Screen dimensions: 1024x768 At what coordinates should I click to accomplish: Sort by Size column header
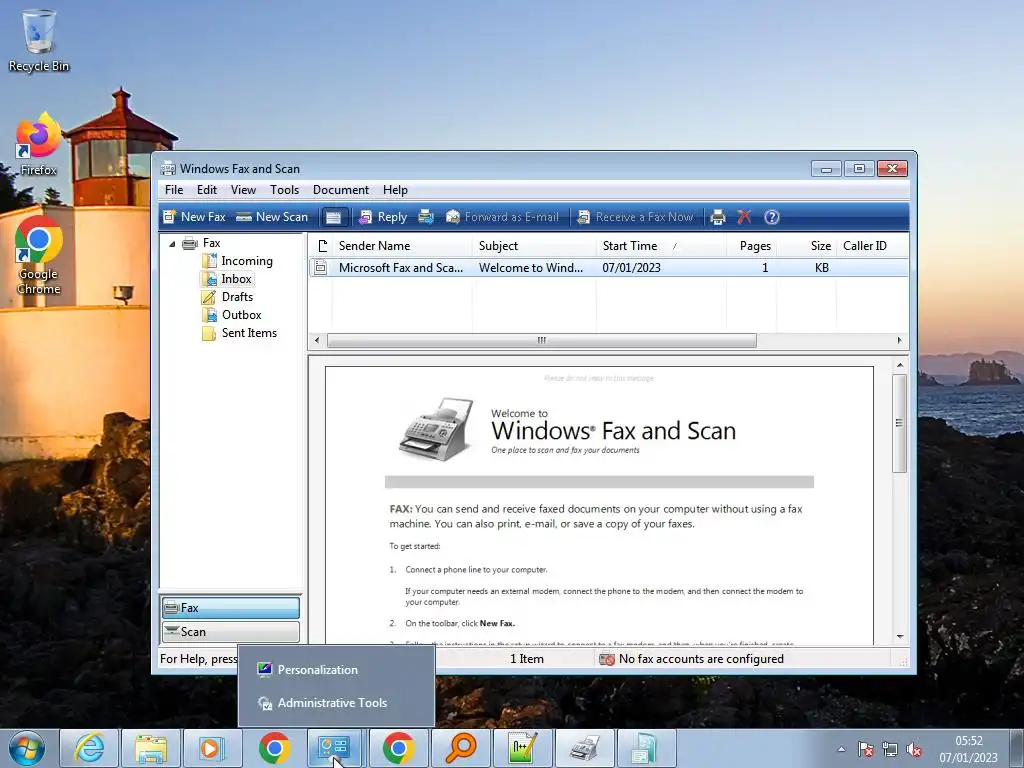(x=806, y=246)
